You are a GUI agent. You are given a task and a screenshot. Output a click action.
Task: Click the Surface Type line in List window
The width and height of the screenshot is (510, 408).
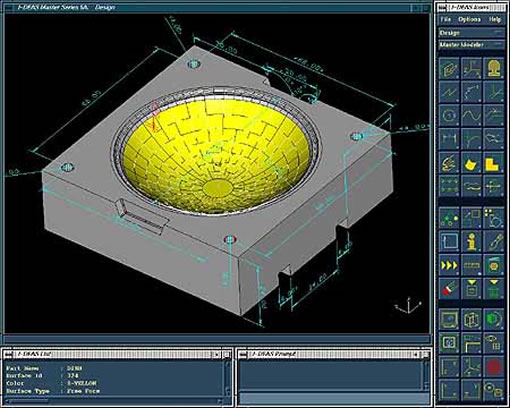coord(53,391)
